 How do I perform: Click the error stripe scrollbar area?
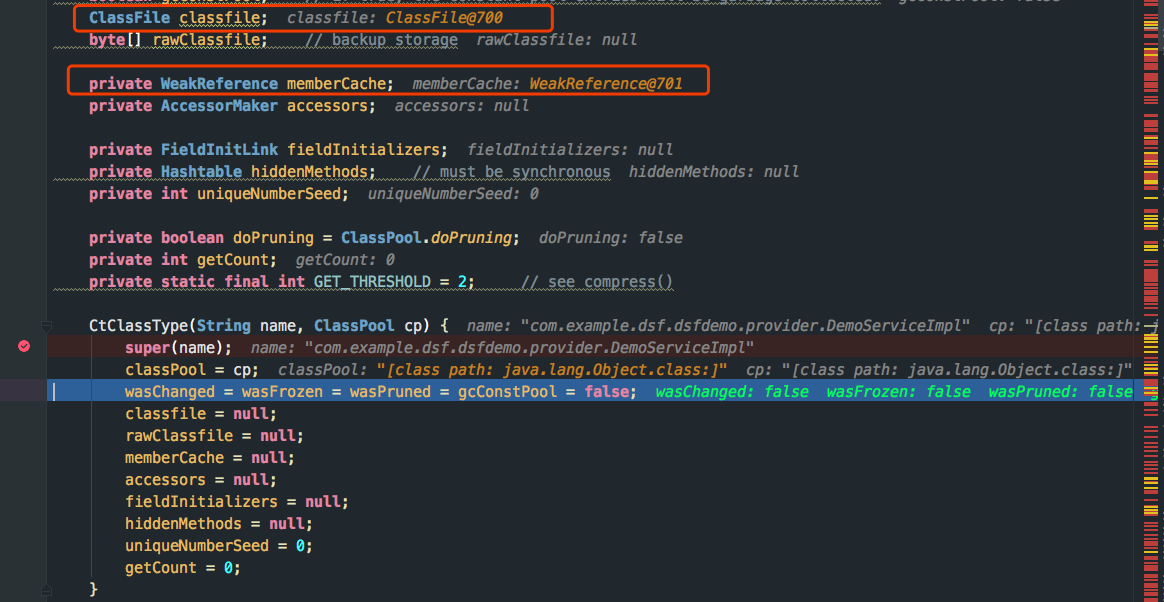pos(1152,300)
